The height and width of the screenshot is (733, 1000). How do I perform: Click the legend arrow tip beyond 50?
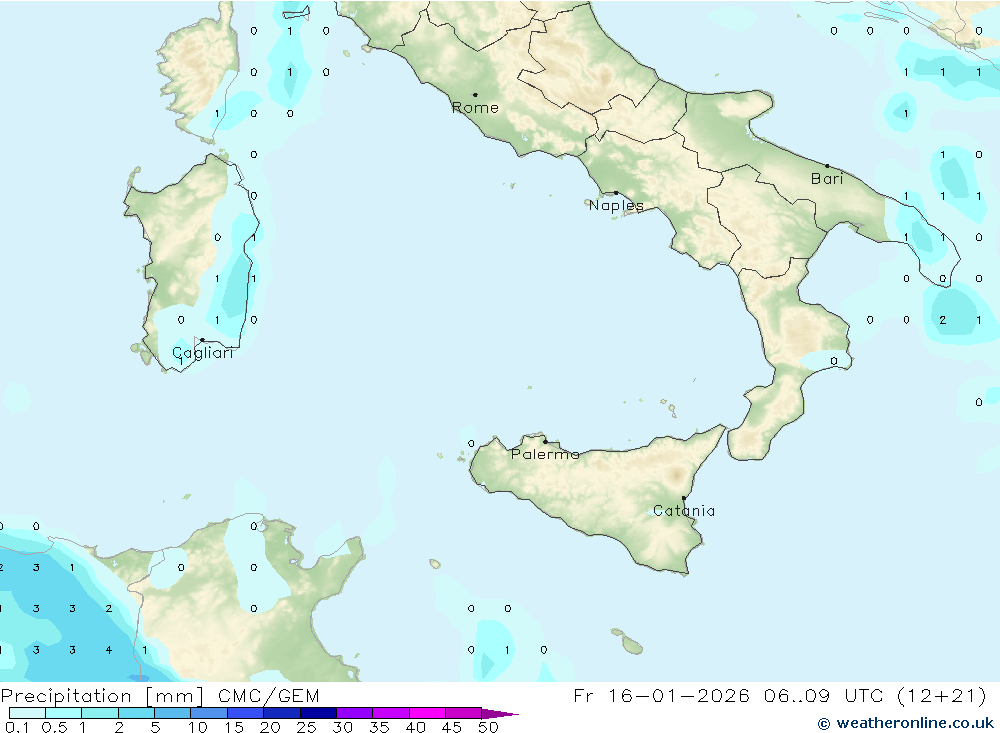(x=500, y=714)
